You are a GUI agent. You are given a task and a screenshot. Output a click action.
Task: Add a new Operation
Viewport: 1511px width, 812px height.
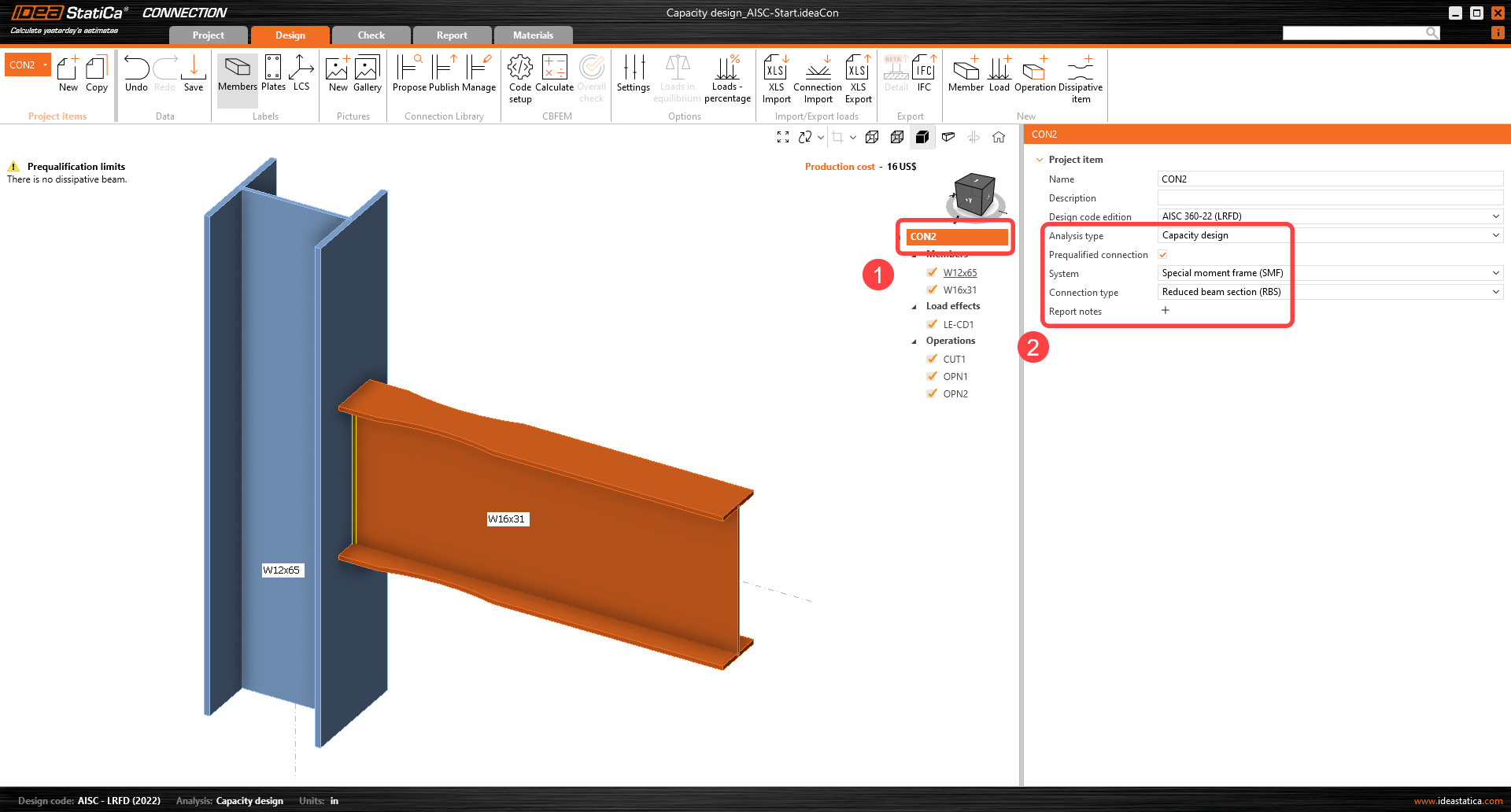(x=1034, y=73)
